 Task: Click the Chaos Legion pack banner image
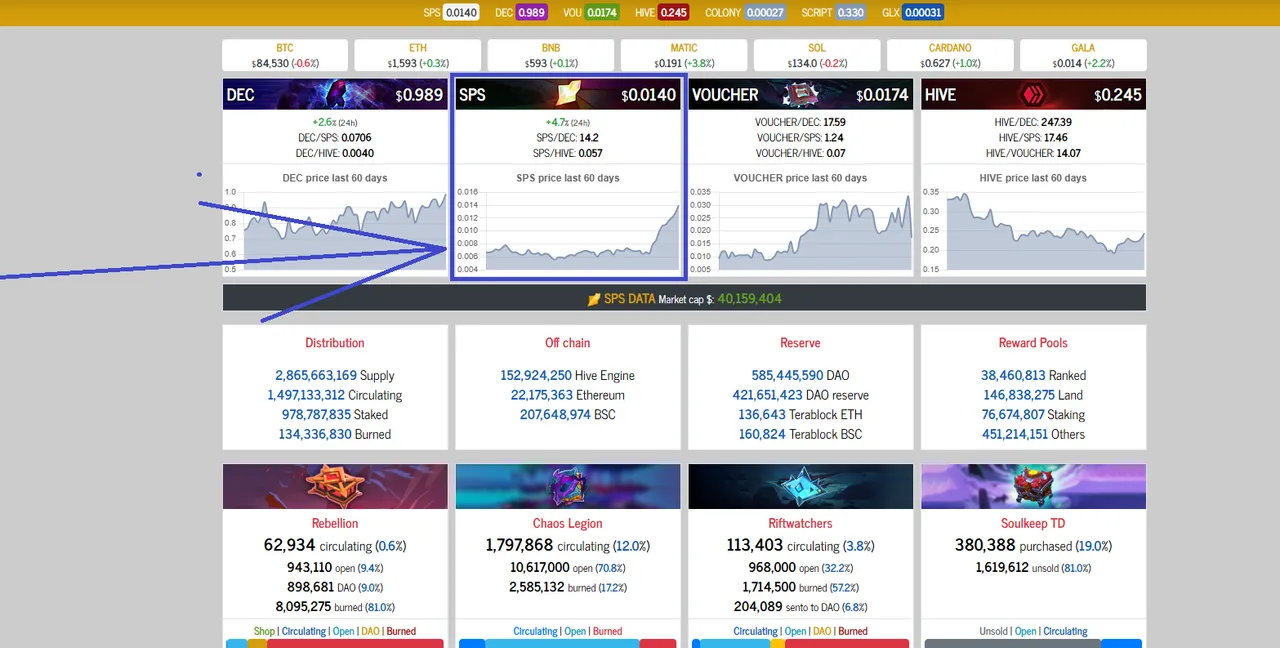point(568,486)
